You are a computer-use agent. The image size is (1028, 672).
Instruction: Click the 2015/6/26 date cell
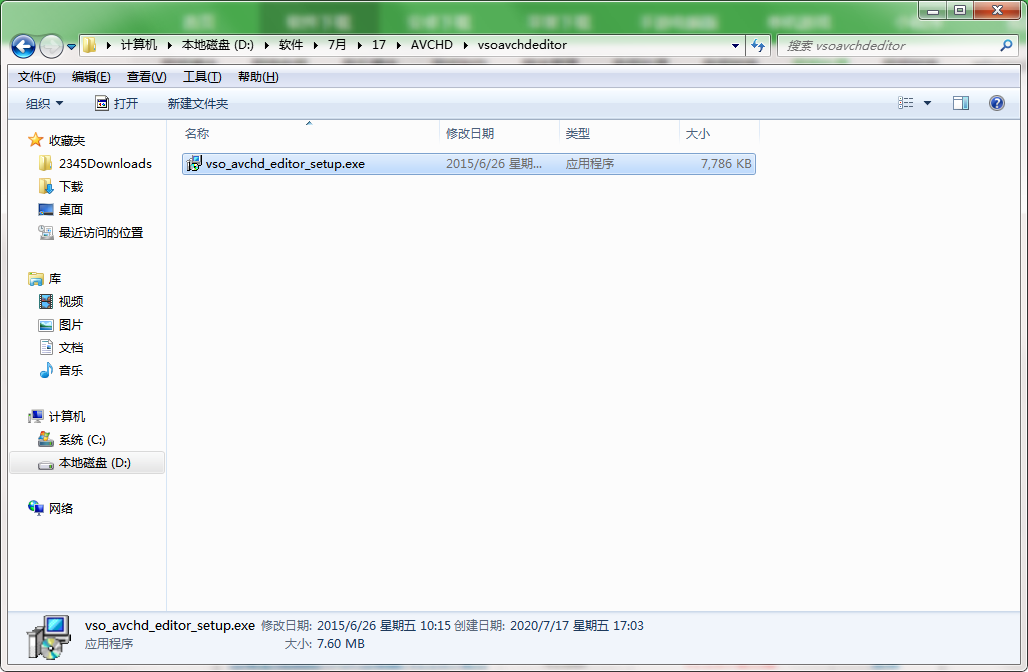point(494,164)
